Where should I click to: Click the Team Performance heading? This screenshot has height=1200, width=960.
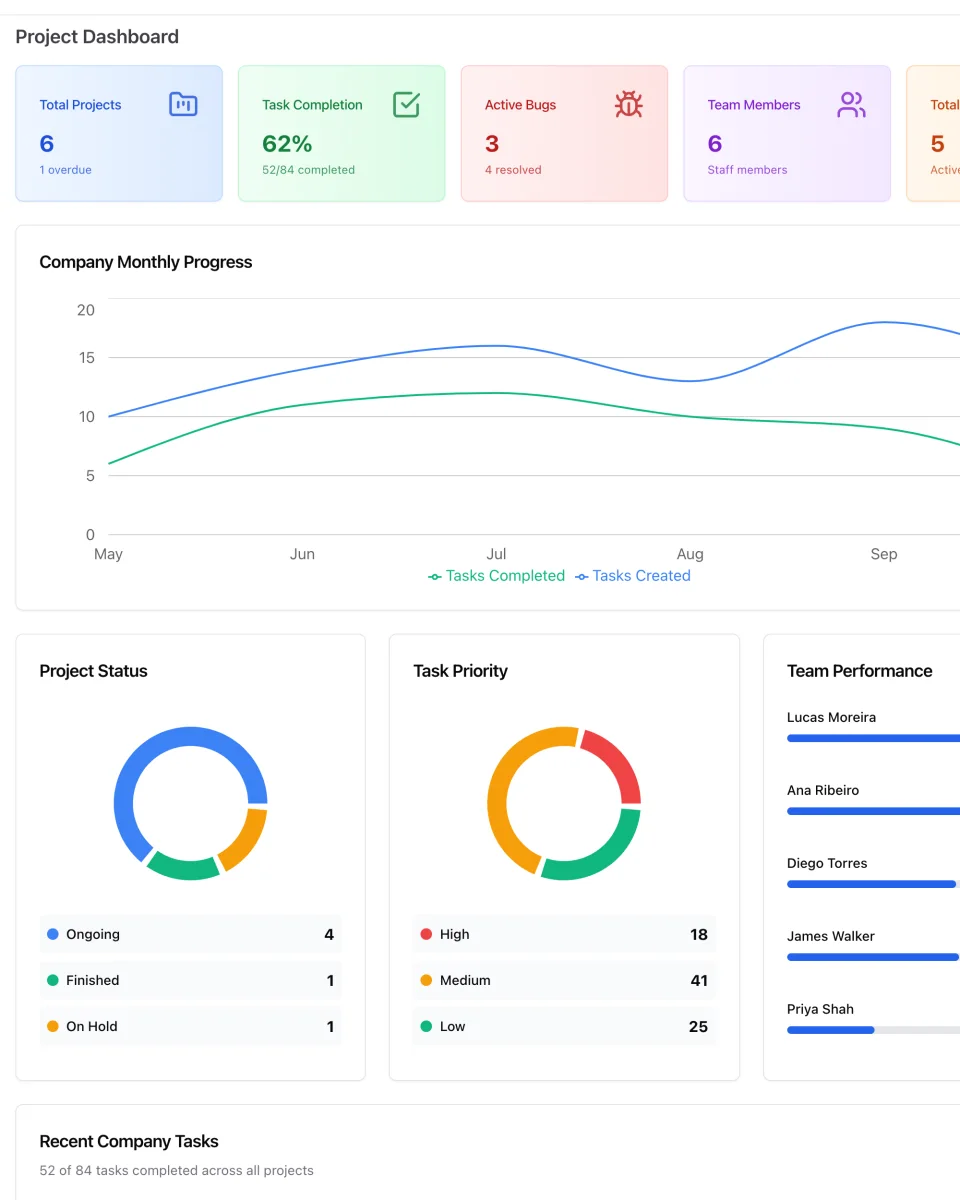coord(860,671)
